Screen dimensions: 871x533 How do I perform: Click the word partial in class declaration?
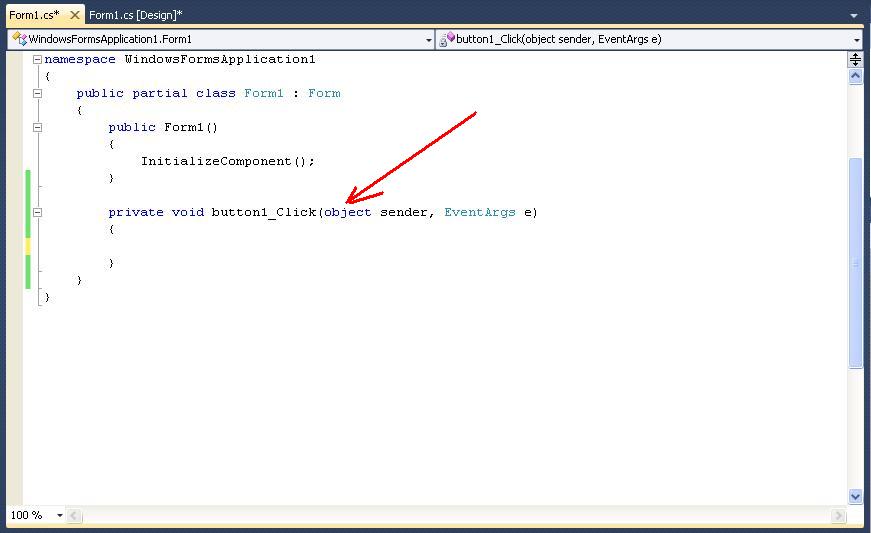159,93
